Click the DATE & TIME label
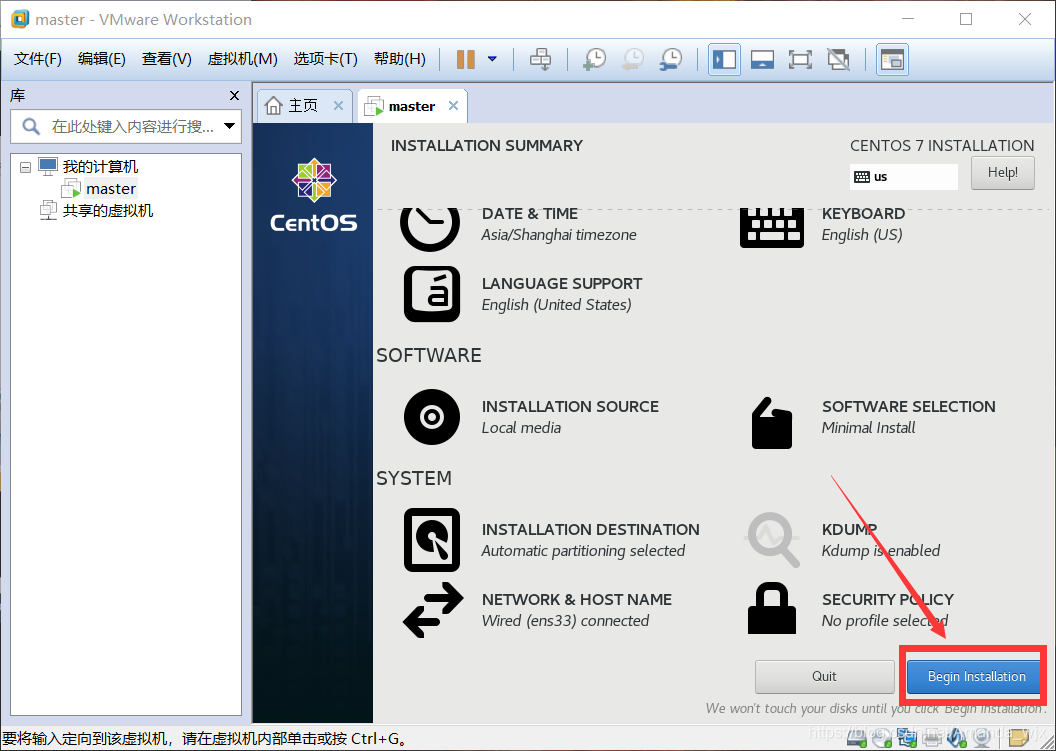The height and width of the screenshot is (751, 1056). (529, 214)
